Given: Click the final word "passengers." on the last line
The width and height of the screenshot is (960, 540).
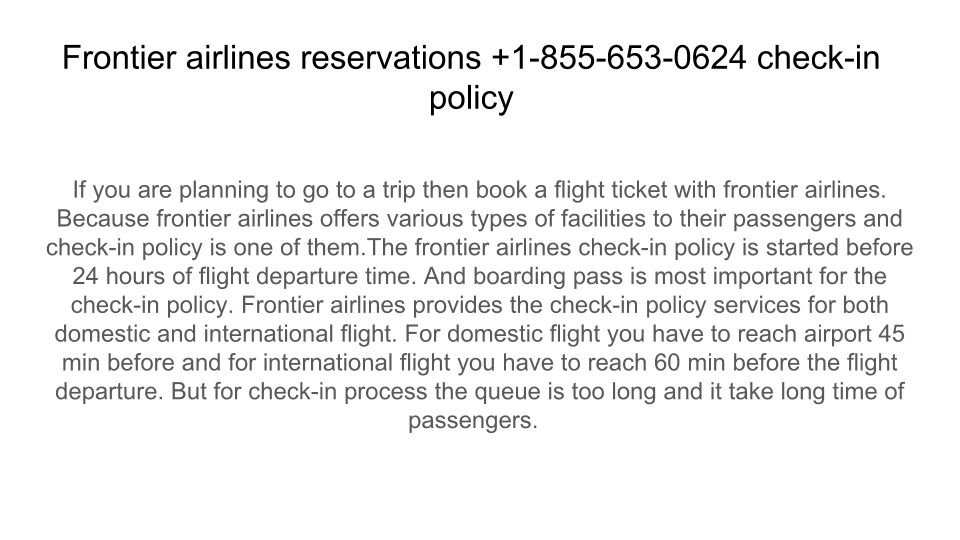Looking at the screenshot, I should [473, 421].
